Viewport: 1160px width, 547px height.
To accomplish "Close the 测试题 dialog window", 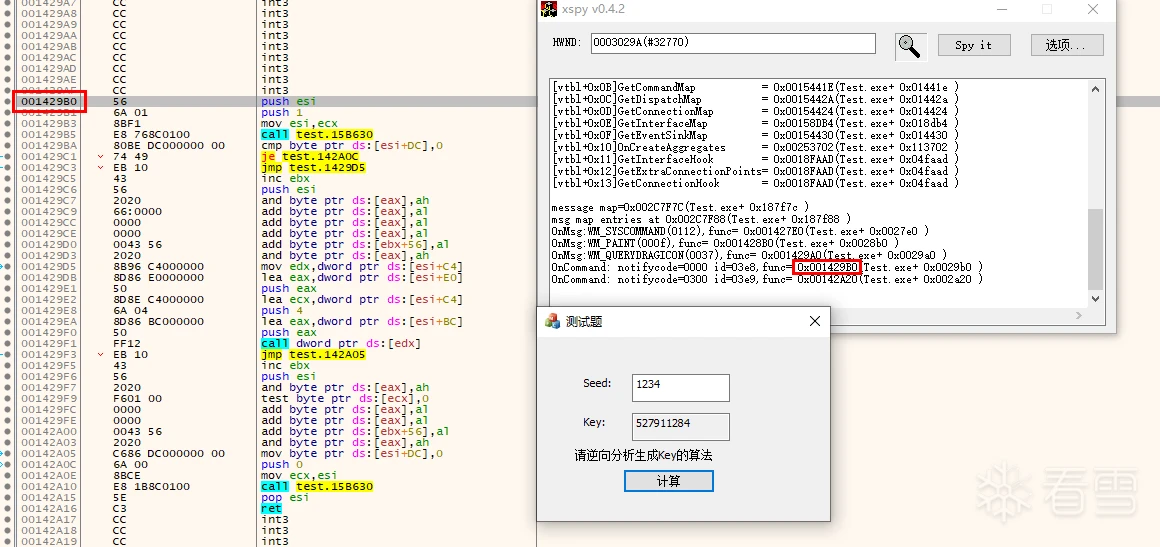I will (815, 322).
